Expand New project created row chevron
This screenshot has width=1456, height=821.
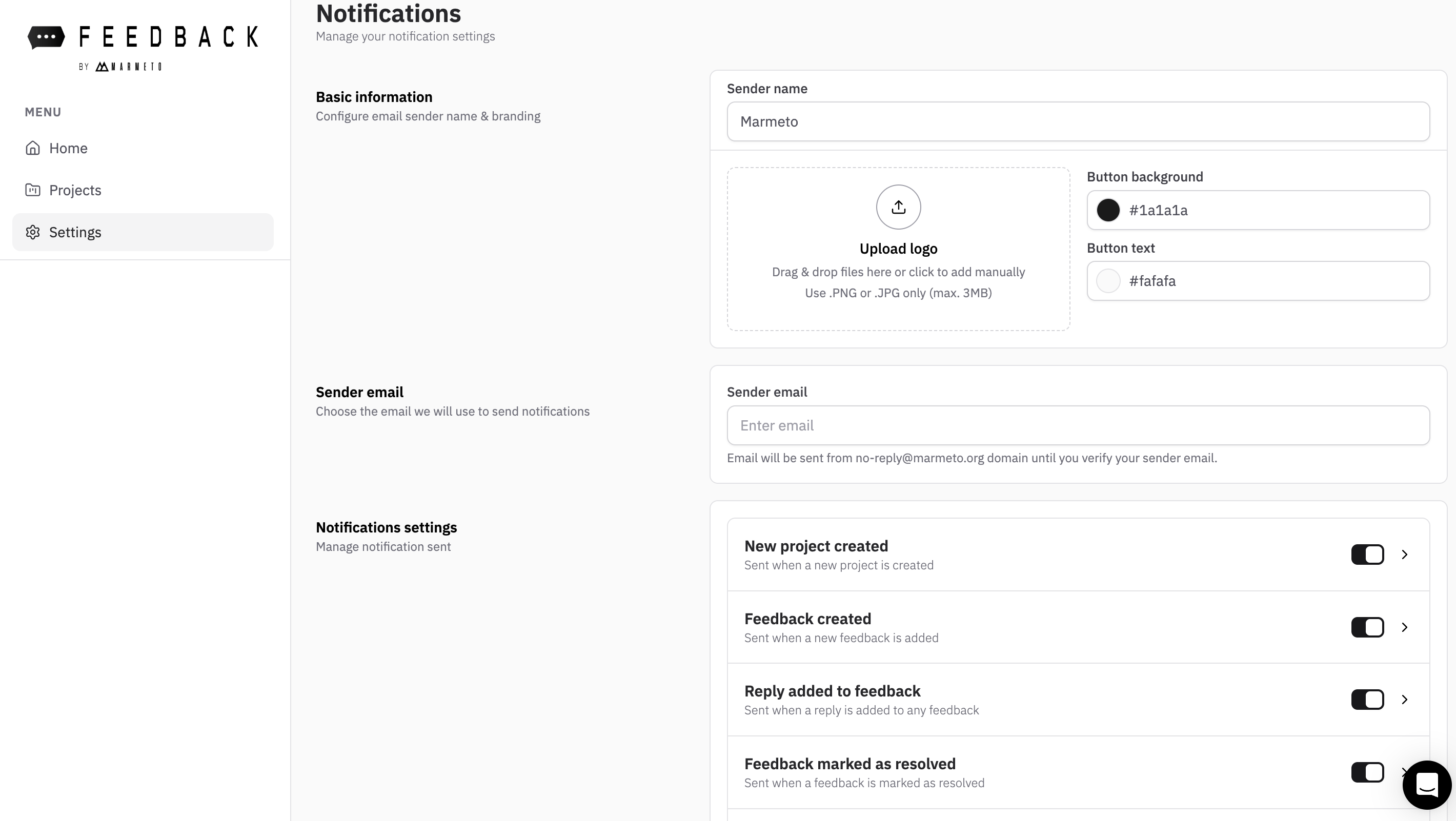click(x=1405, y=555)
